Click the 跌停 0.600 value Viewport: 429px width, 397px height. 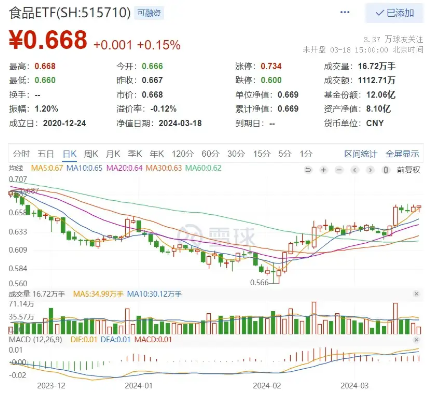pyautogui.click(x=271, y=80)
